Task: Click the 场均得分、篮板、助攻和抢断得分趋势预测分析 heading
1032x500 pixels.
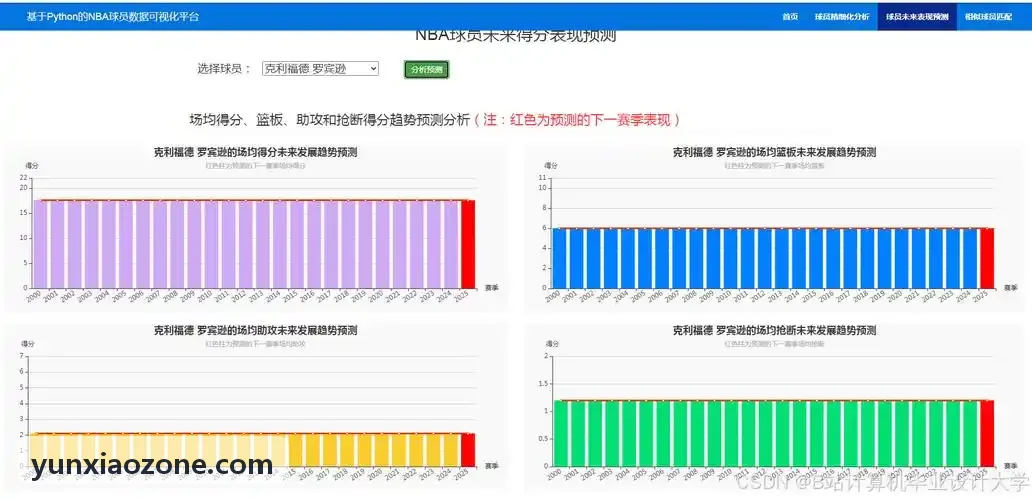Action: (x=330, y=120)
